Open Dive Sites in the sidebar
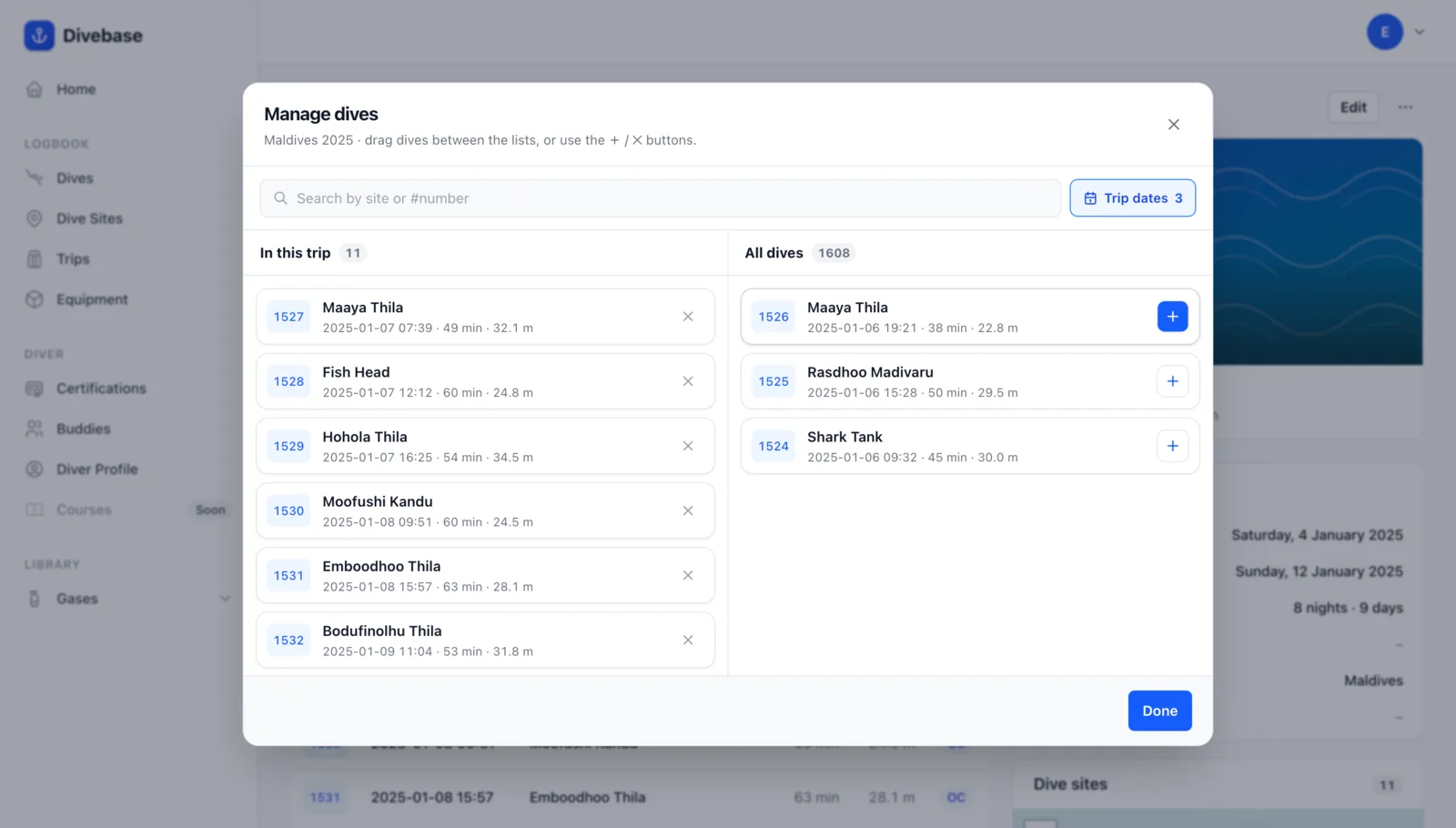Image resolution: width=1456 pixels, height=828 pixels. 89,218
